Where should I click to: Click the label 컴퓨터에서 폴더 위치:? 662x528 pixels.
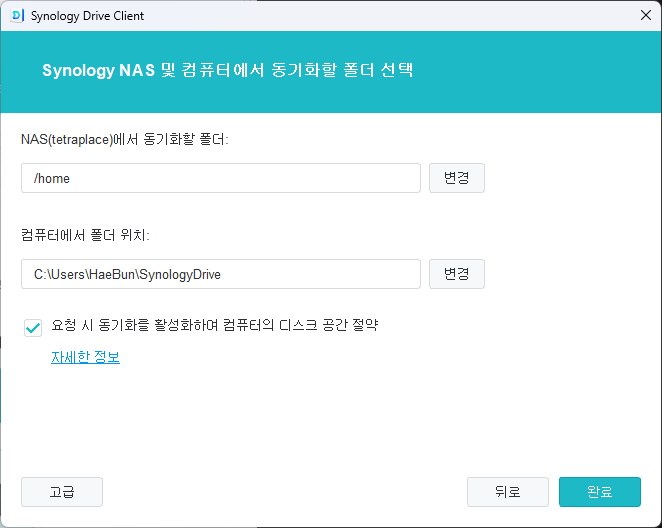(x=85, y=235)
